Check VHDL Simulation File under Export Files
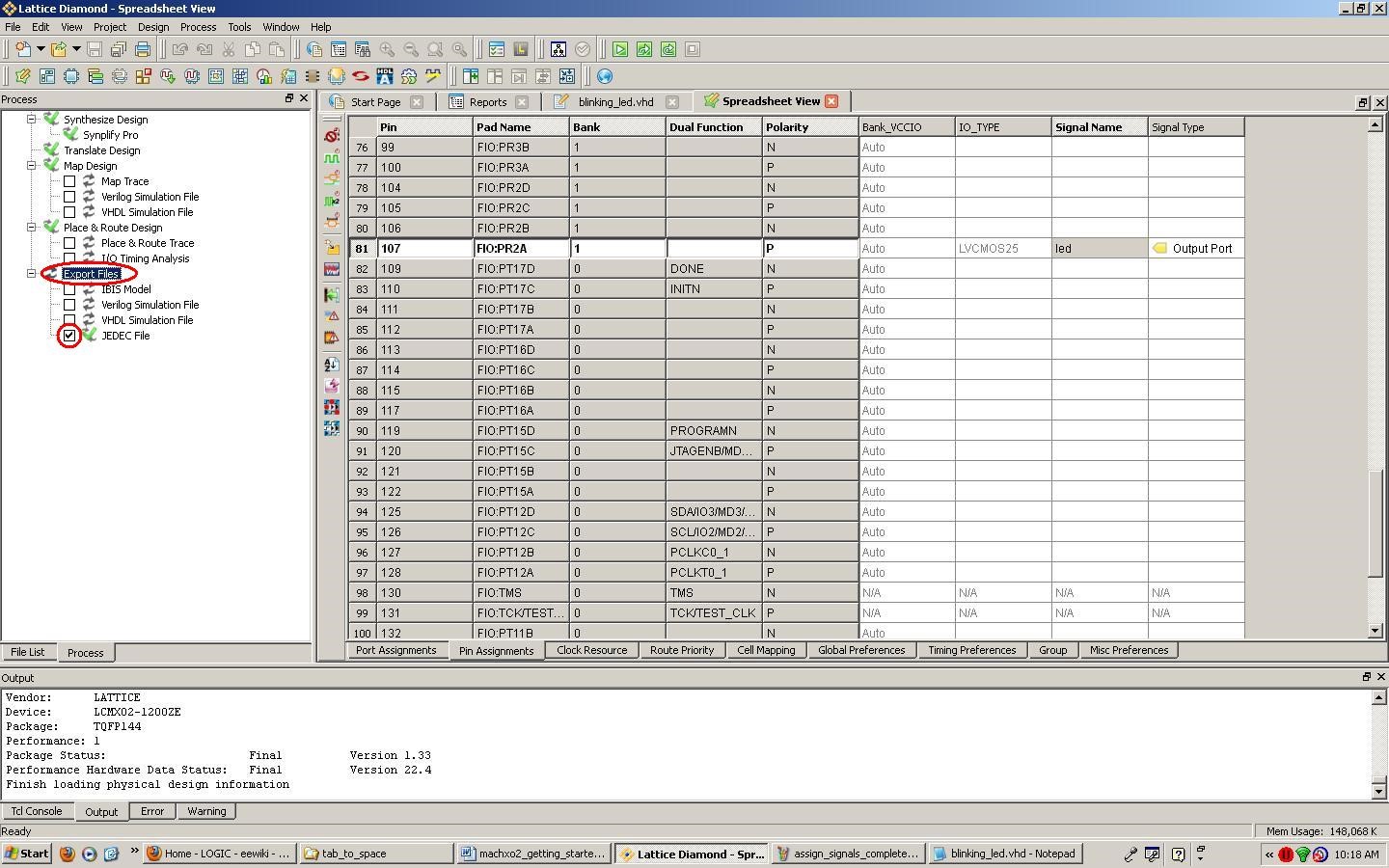 [x=69, y=320]
